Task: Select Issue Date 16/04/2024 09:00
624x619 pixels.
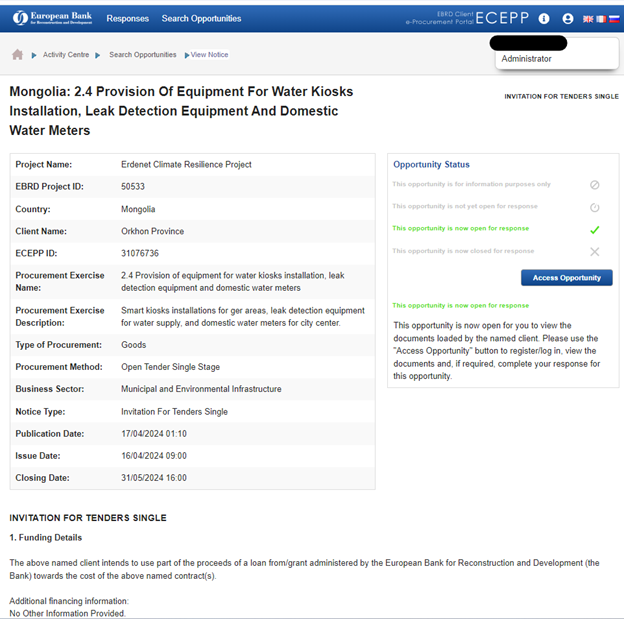Action: [x=154, y=456]
